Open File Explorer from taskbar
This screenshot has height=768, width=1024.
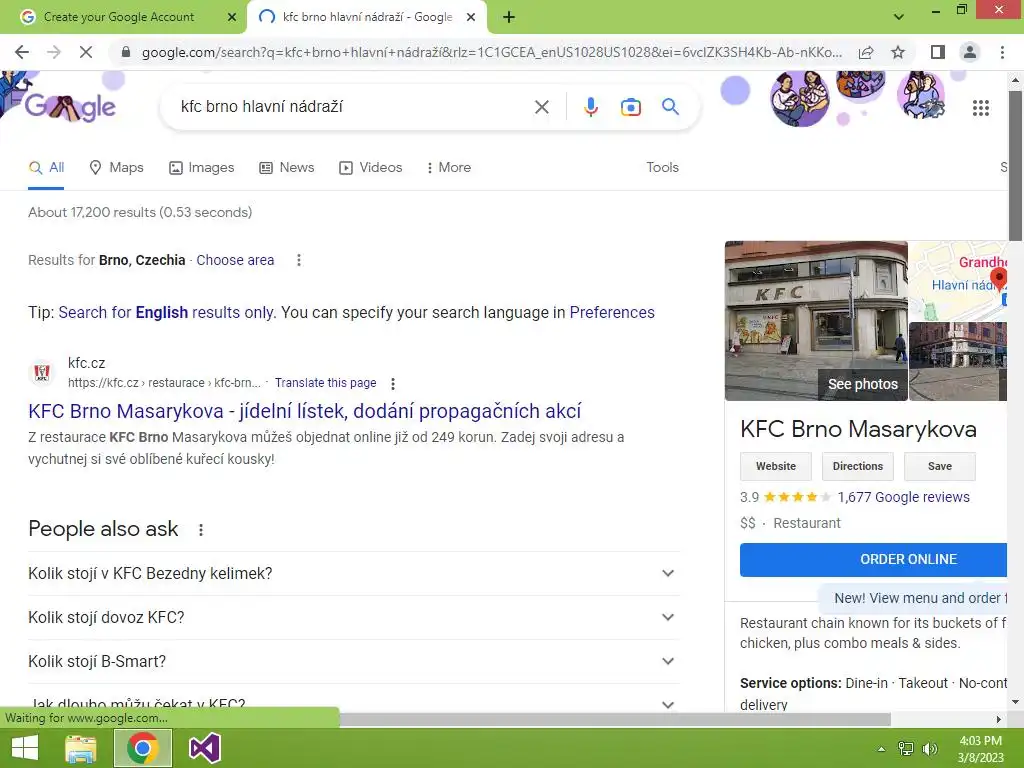(x=81, y=748)
